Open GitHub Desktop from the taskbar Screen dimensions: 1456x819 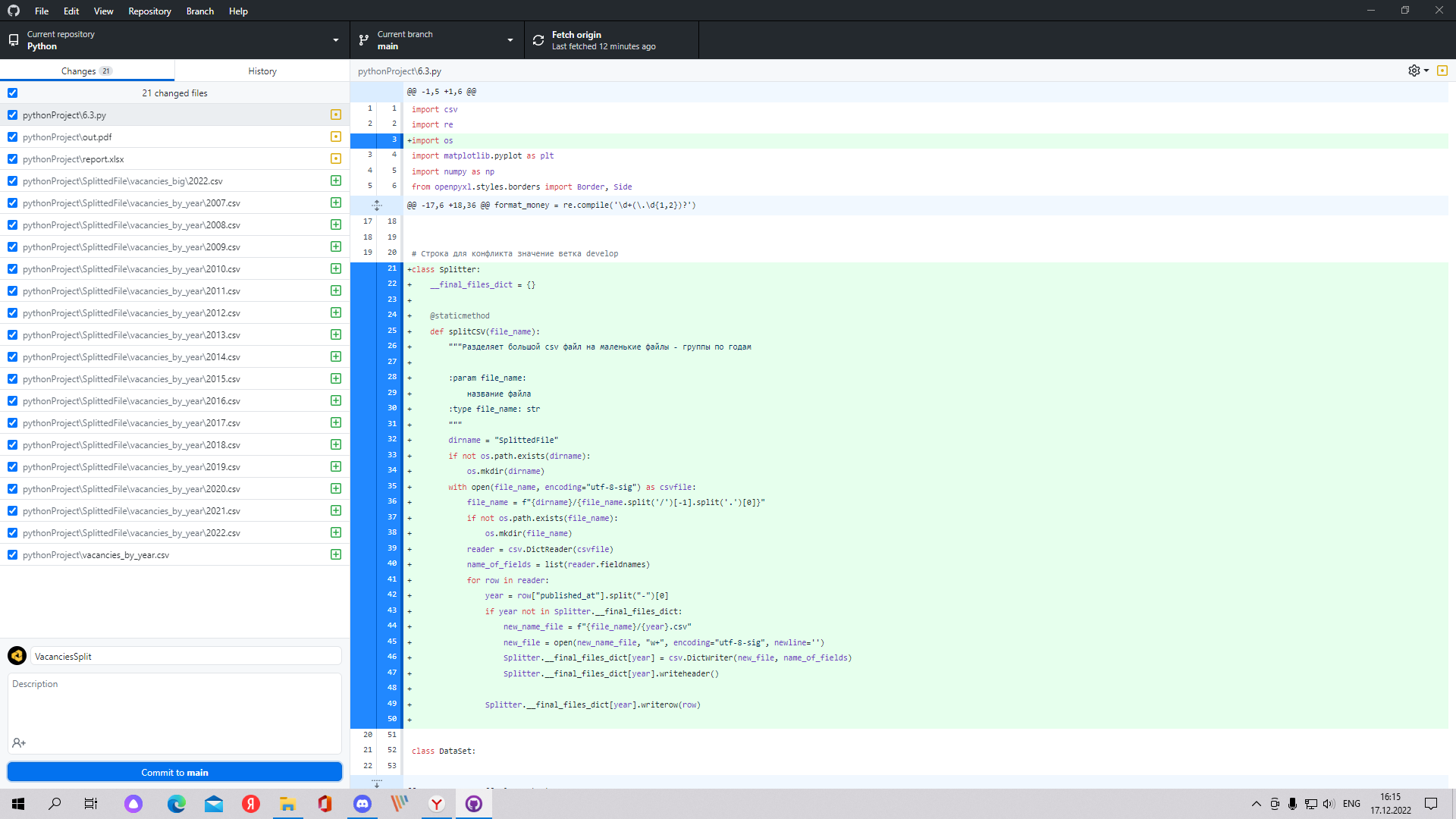pyautogui.click(x=473, y=804)
